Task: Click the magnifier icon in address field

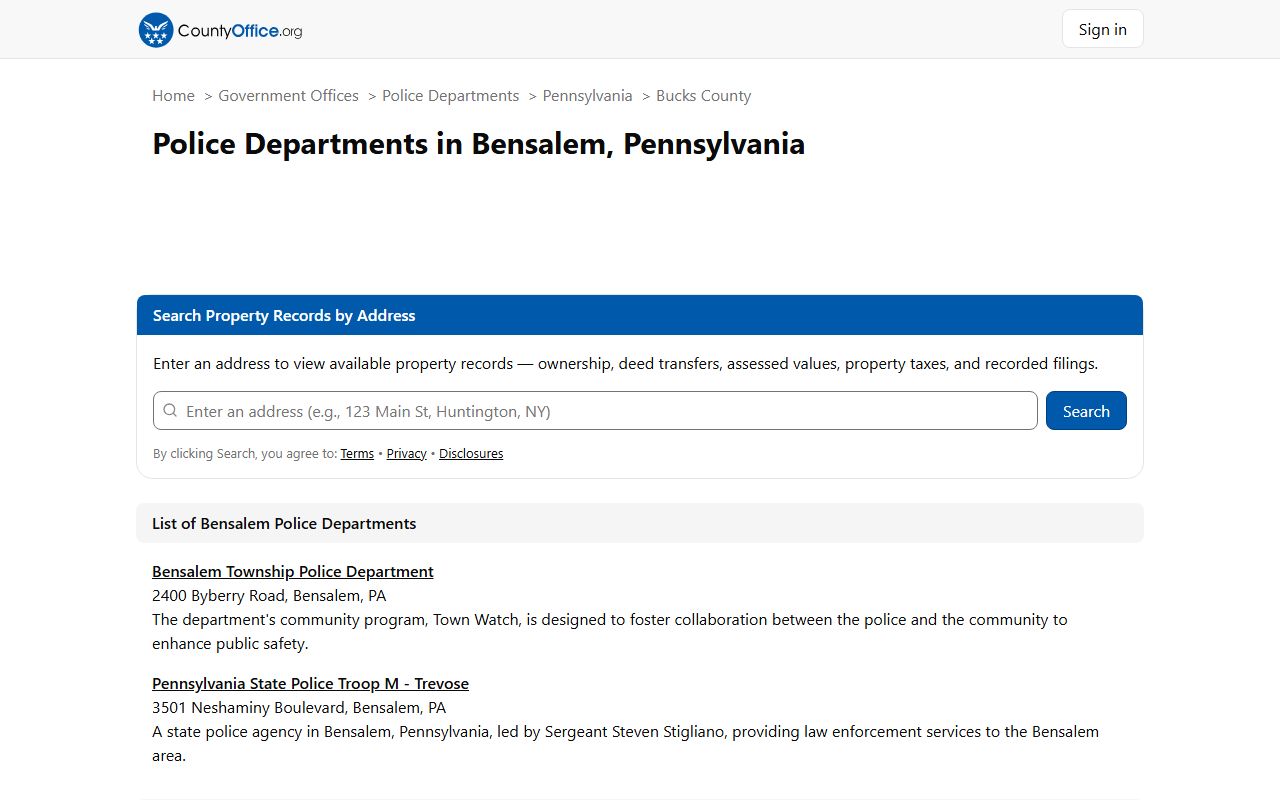Action: 170,411
